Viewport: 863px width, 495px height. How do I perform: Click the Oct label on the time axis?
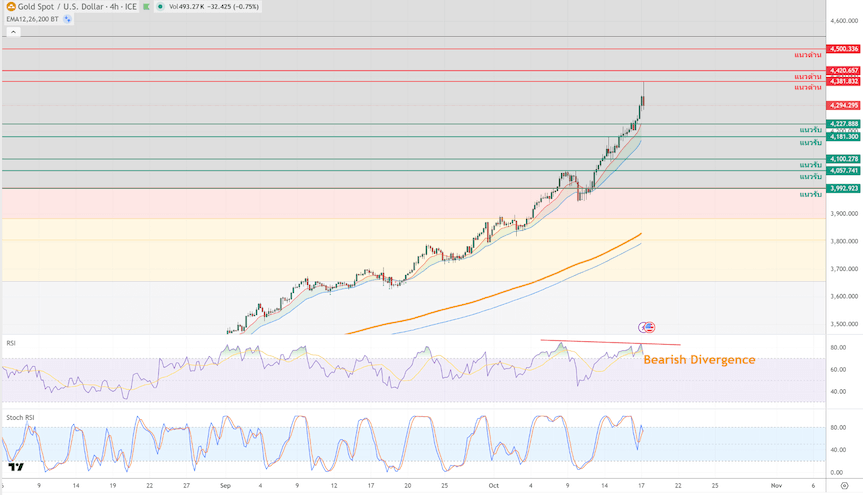[494, 484]
